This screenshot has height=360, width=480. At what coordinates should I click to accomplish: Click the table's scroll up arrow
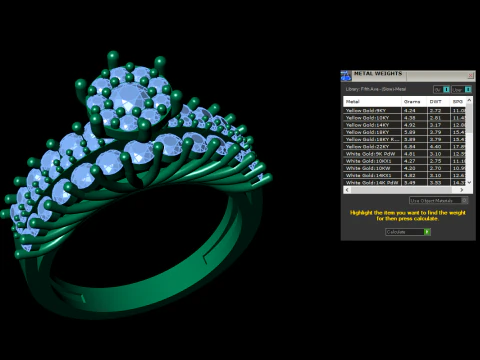click(469, 100)
